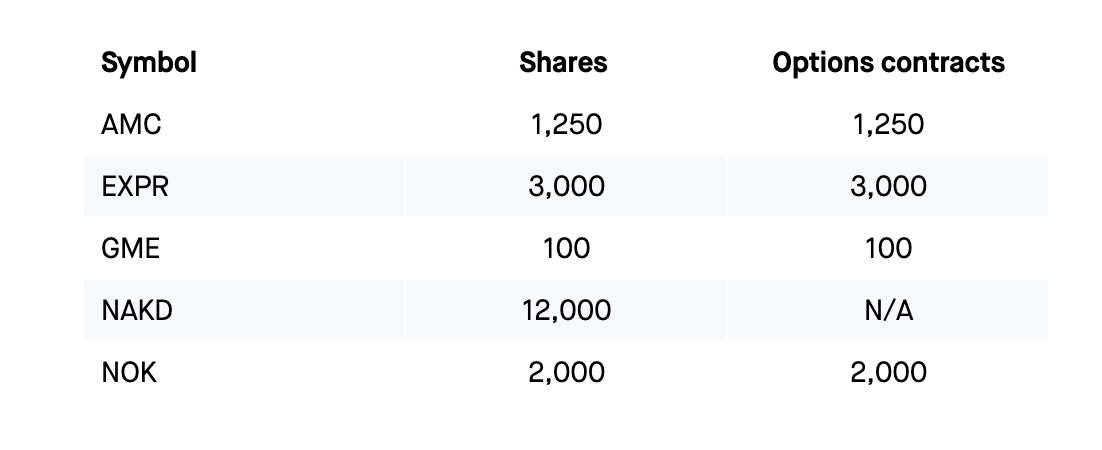Select the NOK symbol cell
This screenshot has width=1102, height=450.
(129, 372)
